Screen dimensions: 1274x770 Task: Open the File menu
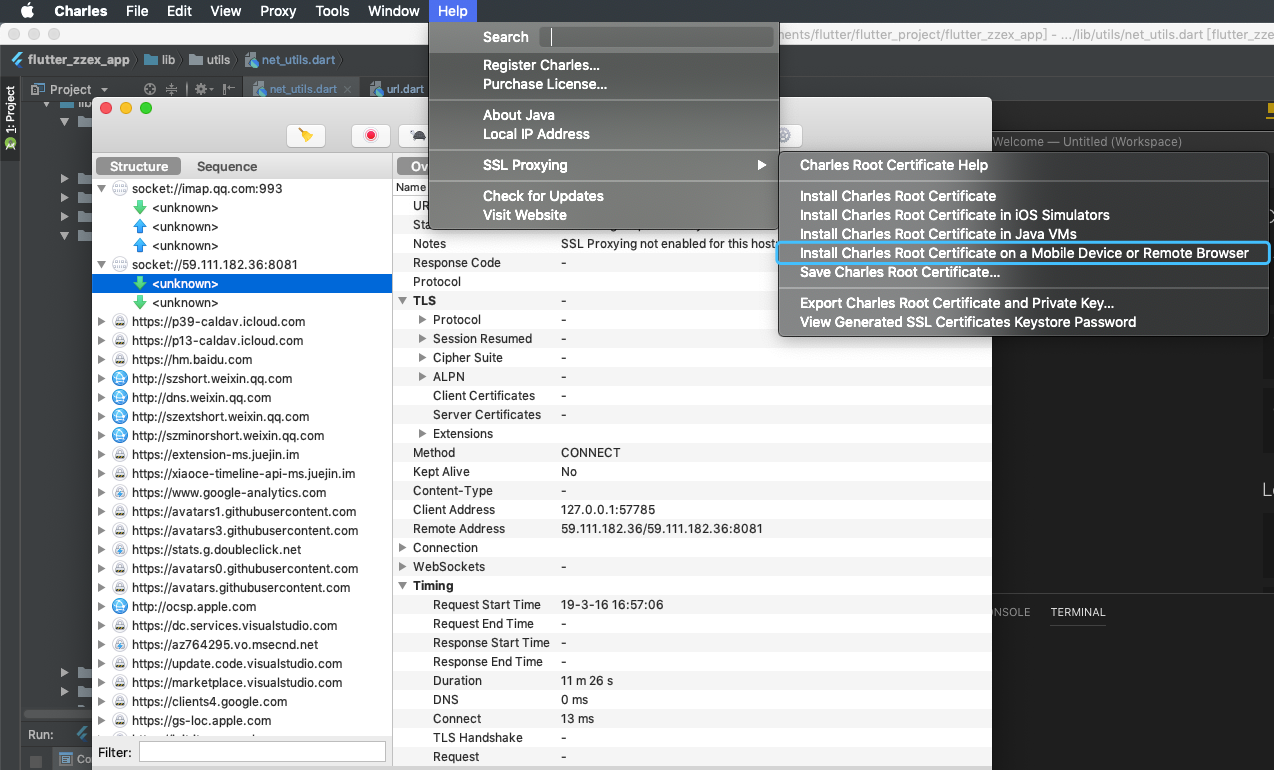137,11
